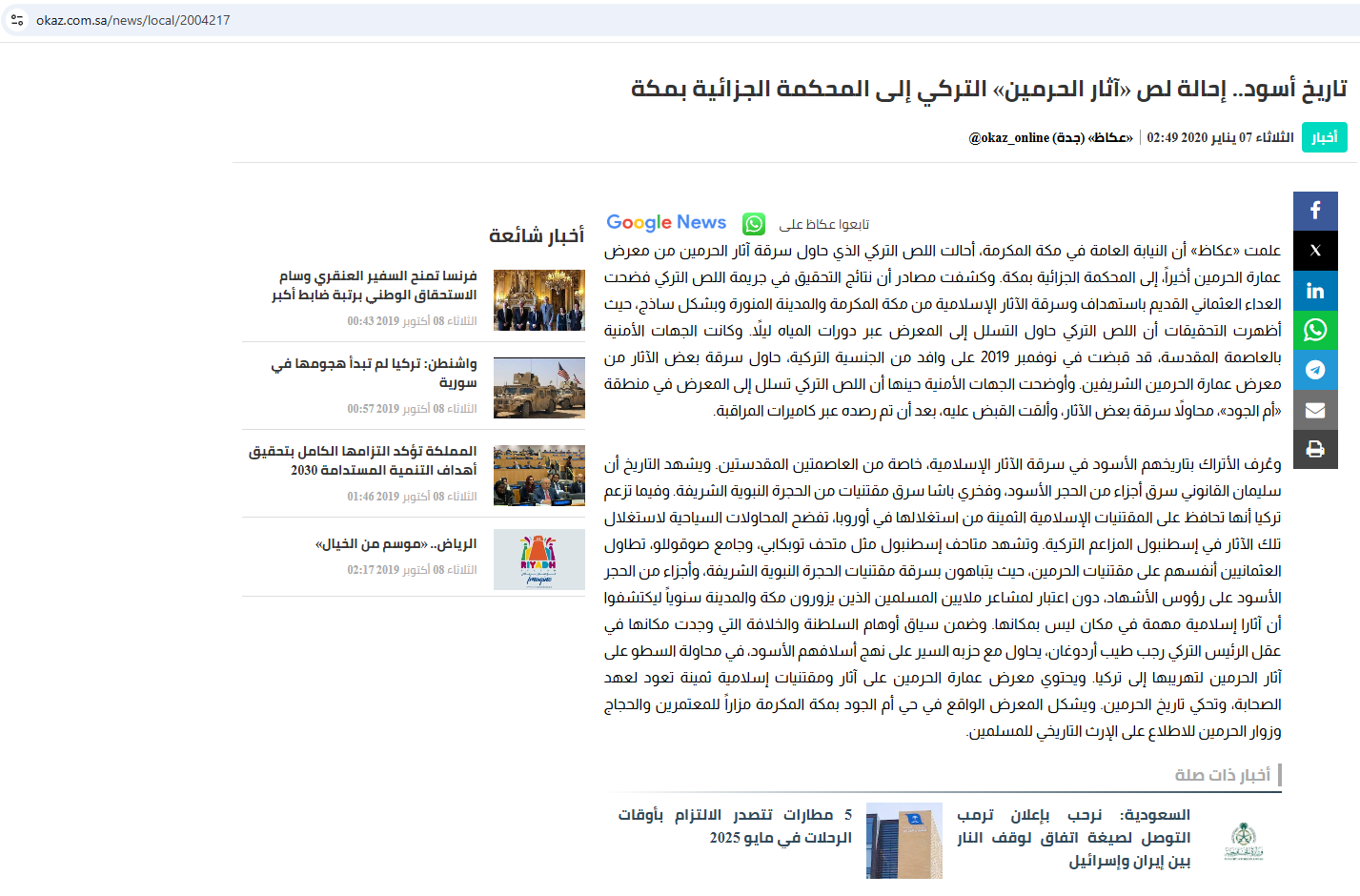Image resolution: width=1360 pixels, height=896 pixels.
Task: Open related story السعودية: نرحب بإعلان ترمب
Action: click(x=1074, y=838)
